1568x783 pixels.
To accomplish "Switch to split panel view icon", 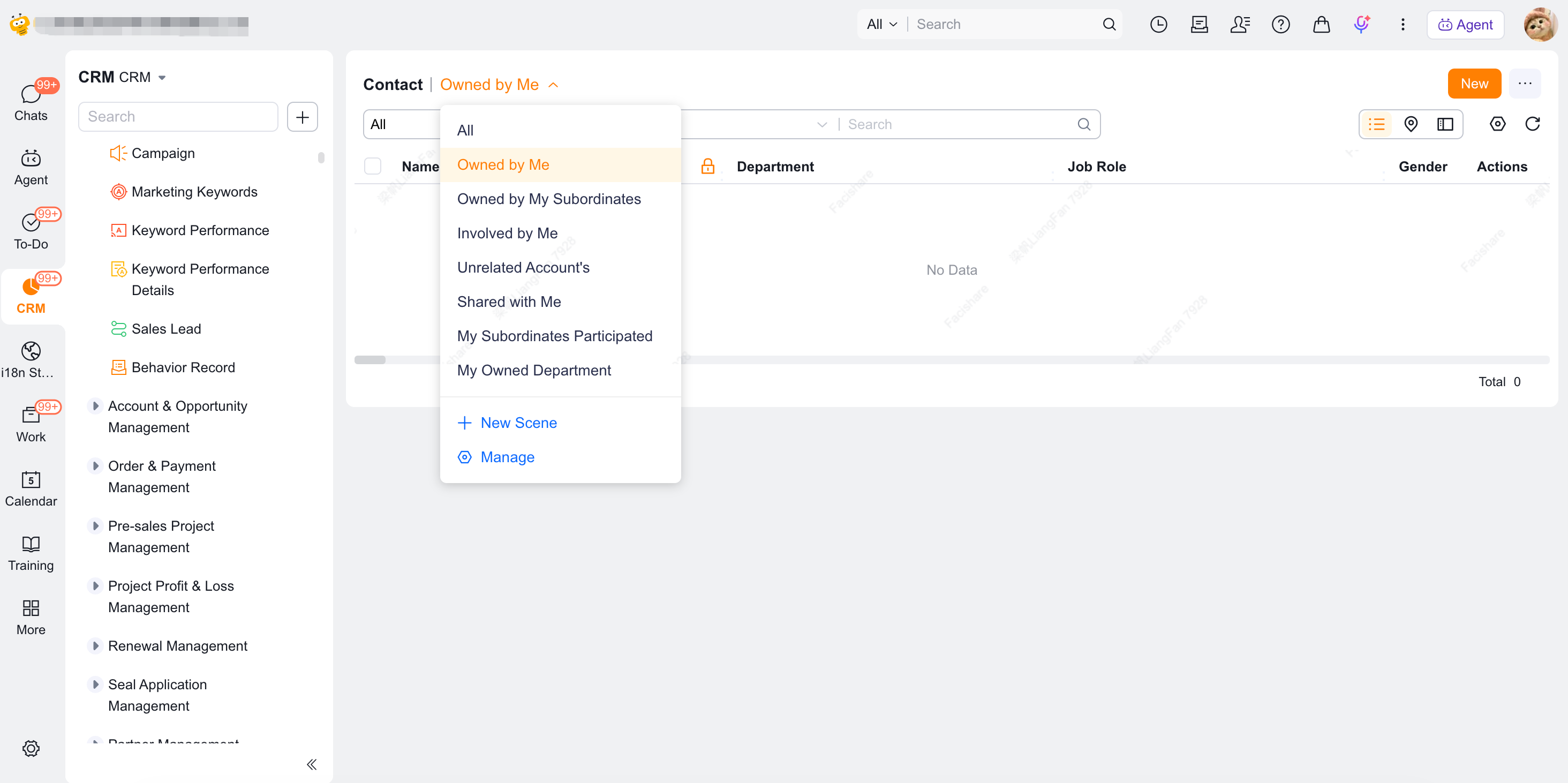I will (1445, 124).
